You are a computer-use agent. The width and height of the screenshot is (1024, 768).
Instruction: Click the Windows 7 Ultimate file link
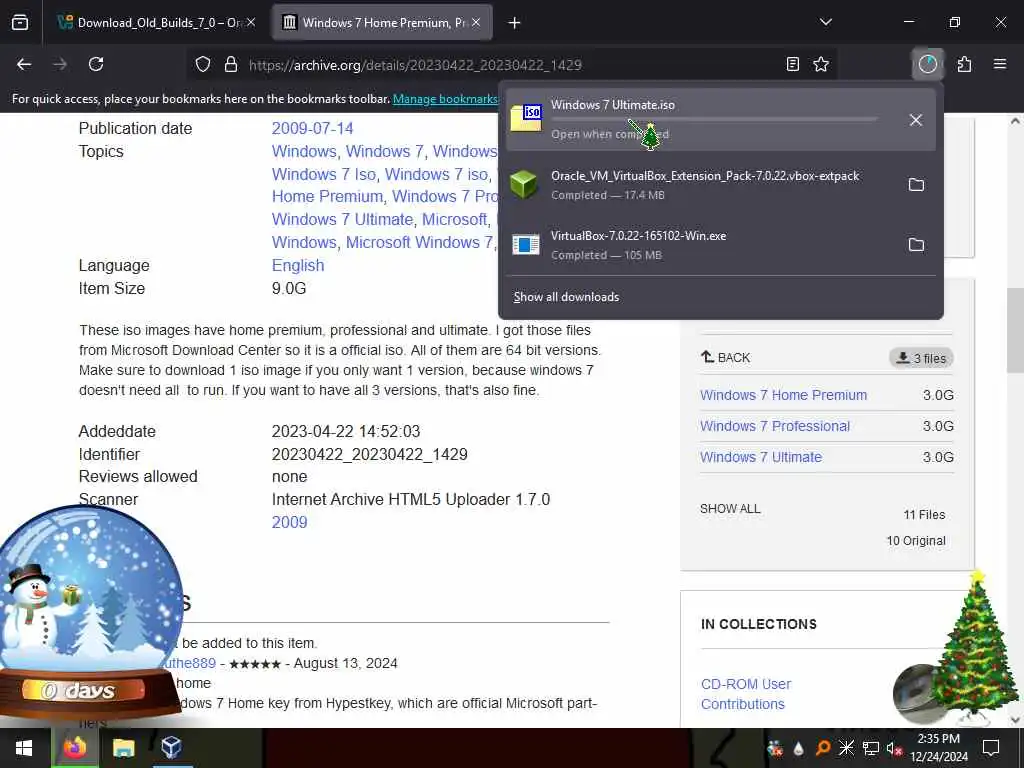click(x=761, y=457)
